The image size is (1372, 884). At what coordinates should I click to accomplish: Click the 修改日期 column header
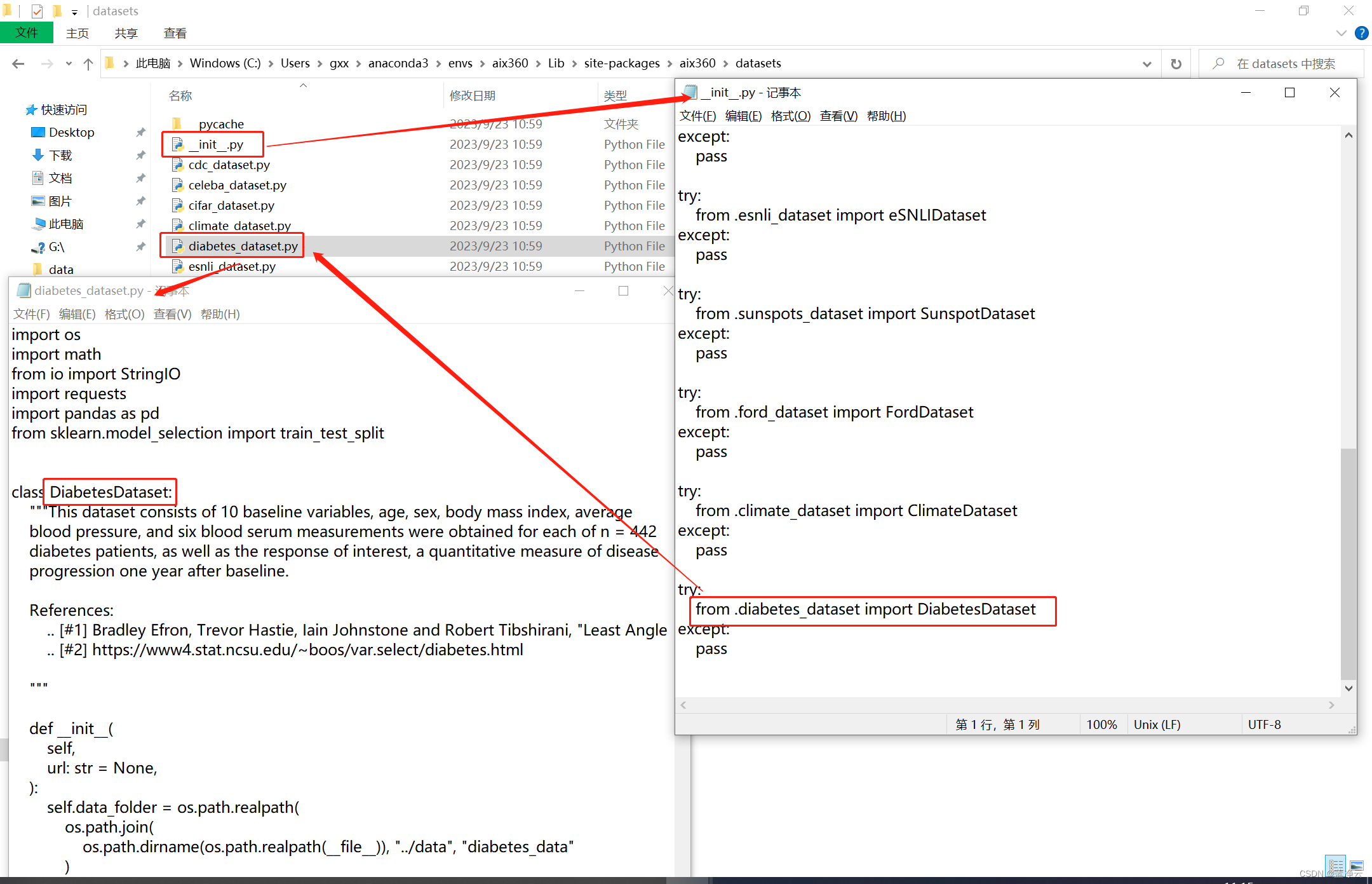[x=473, y=95]
